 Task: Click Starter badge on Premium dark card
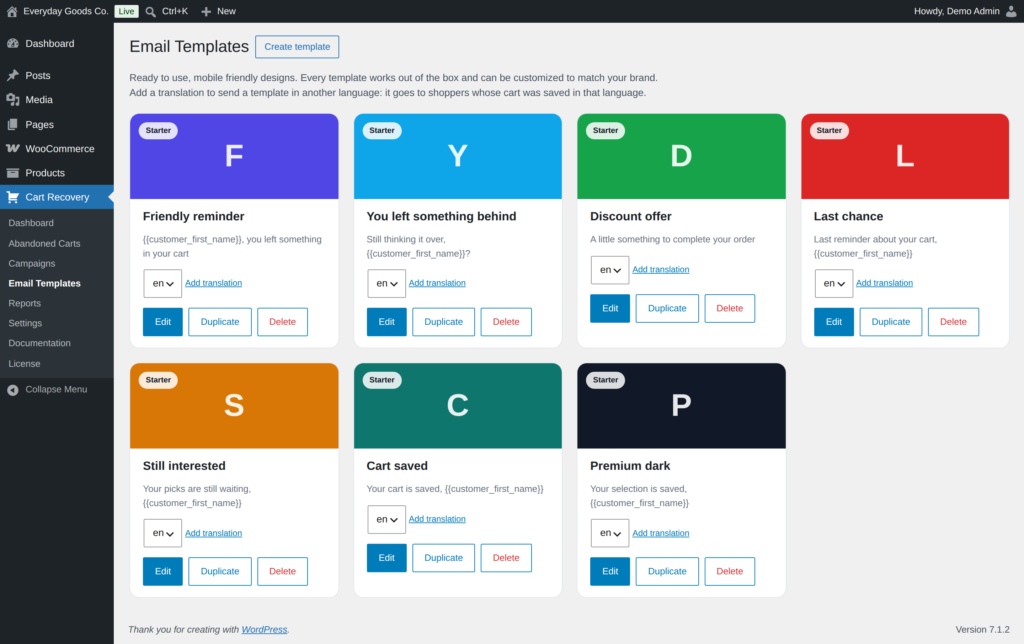(605, 379)
